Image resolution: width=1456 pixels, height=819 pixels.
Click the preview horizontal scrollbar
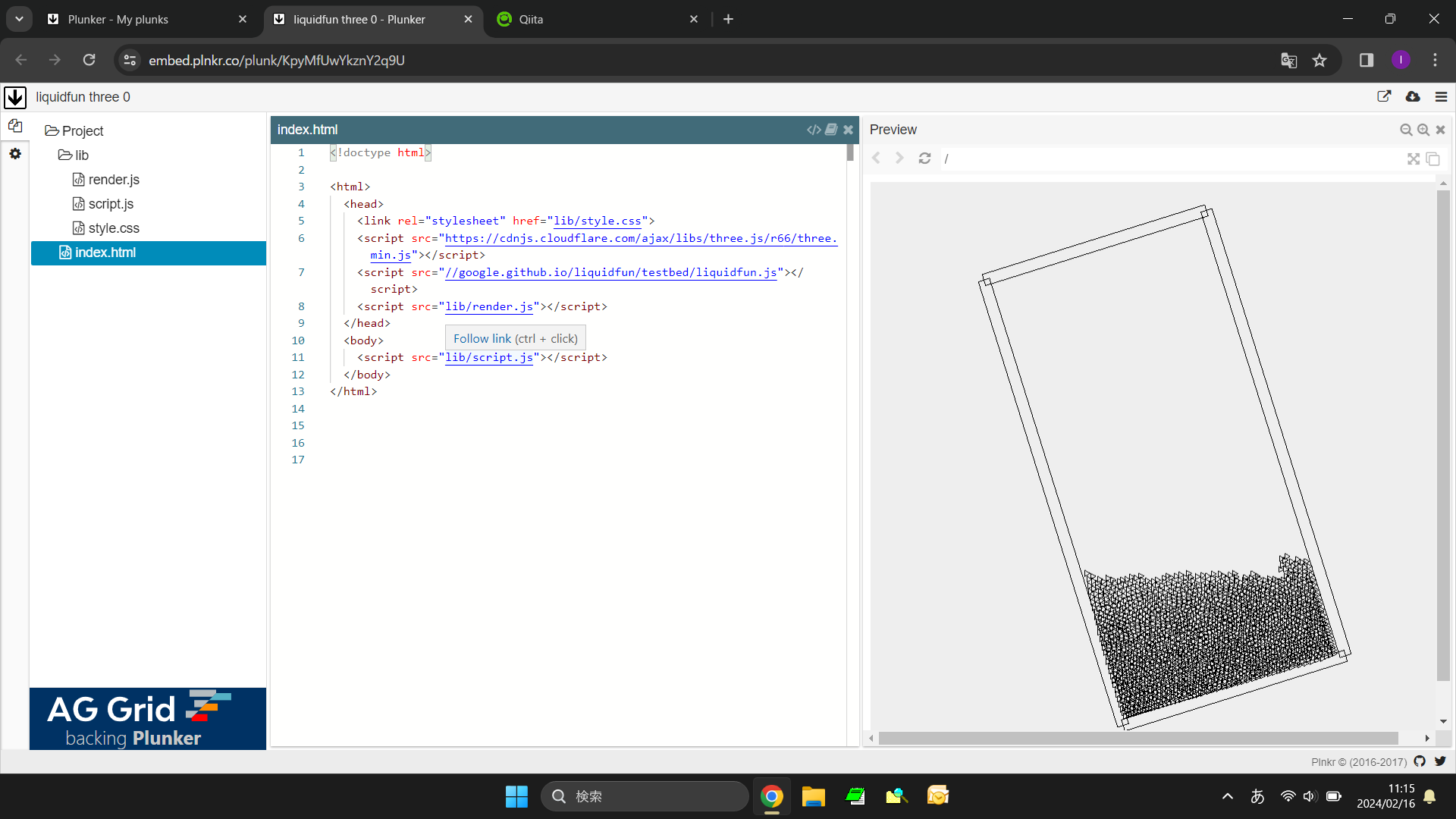coord(1137,738)
